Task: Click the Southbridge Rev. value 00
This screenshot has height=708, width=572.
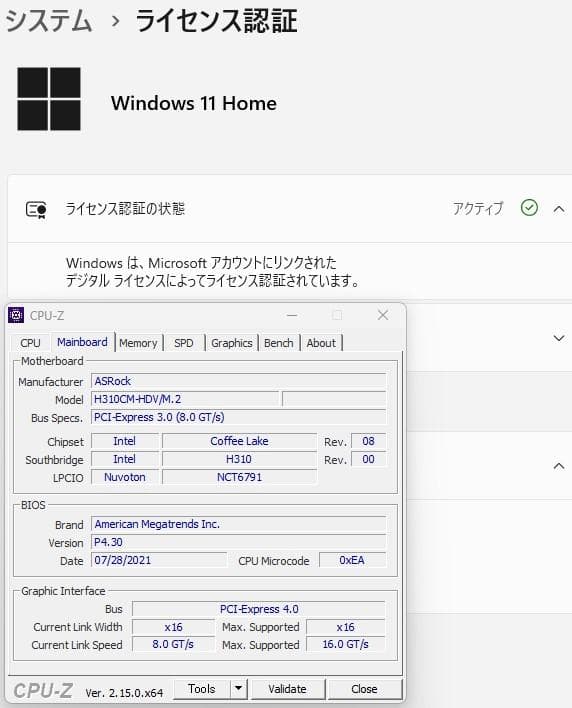Action: point(368,459)
